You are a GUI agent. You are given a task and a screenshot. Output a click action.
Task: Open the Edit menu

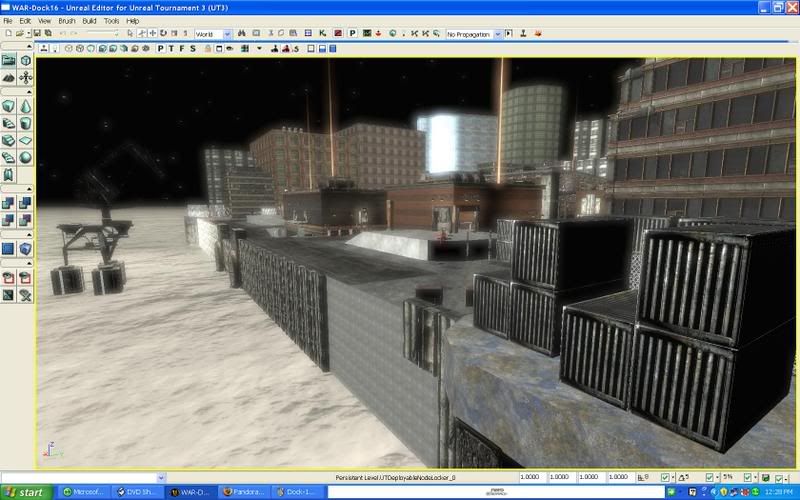pyautogui.click(x=25, y=21)
